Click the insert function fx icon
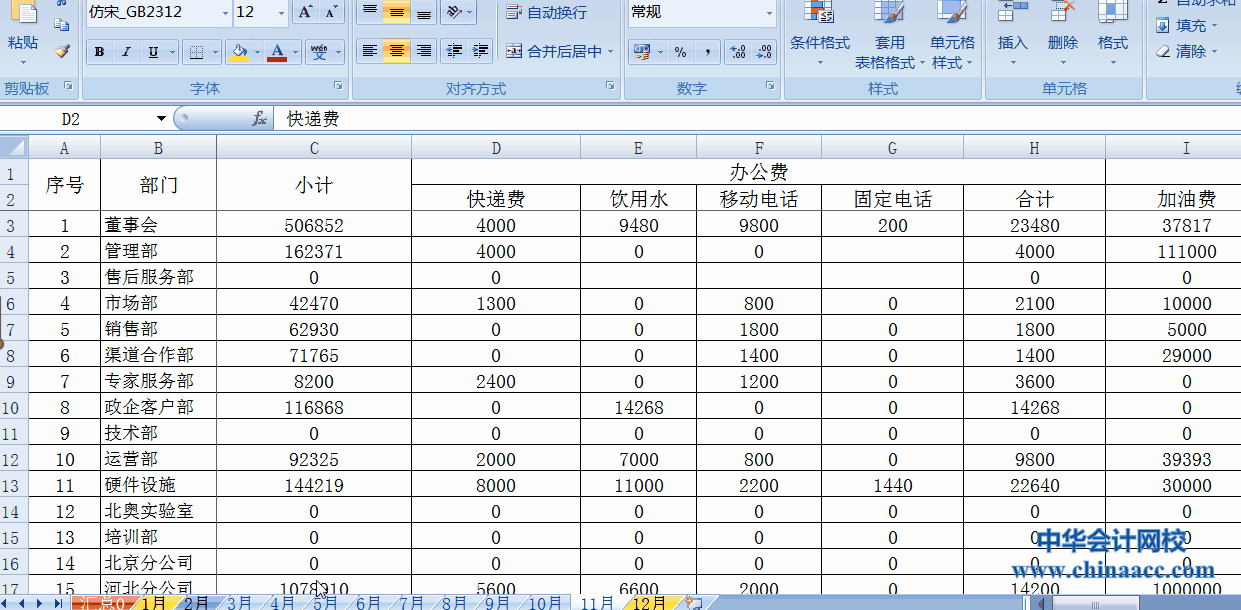The width and height of the screenshot is (1241, 610). 260,119
